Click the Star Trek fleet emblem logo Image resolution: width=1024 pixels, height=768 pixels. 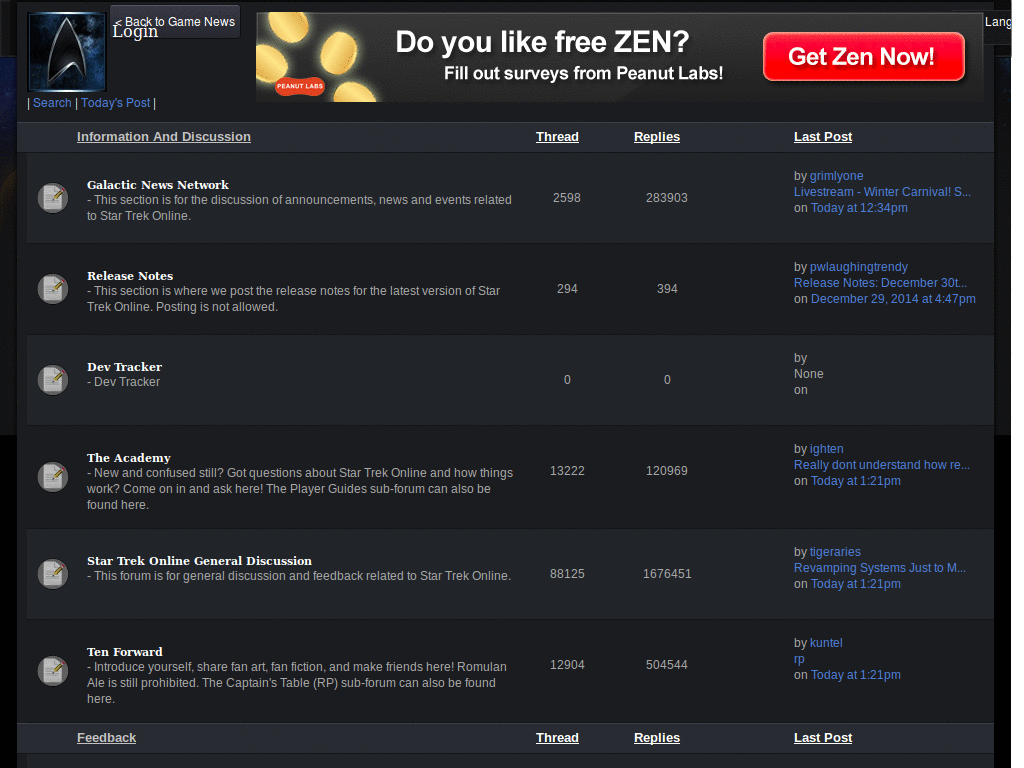(x=65, y=51)
